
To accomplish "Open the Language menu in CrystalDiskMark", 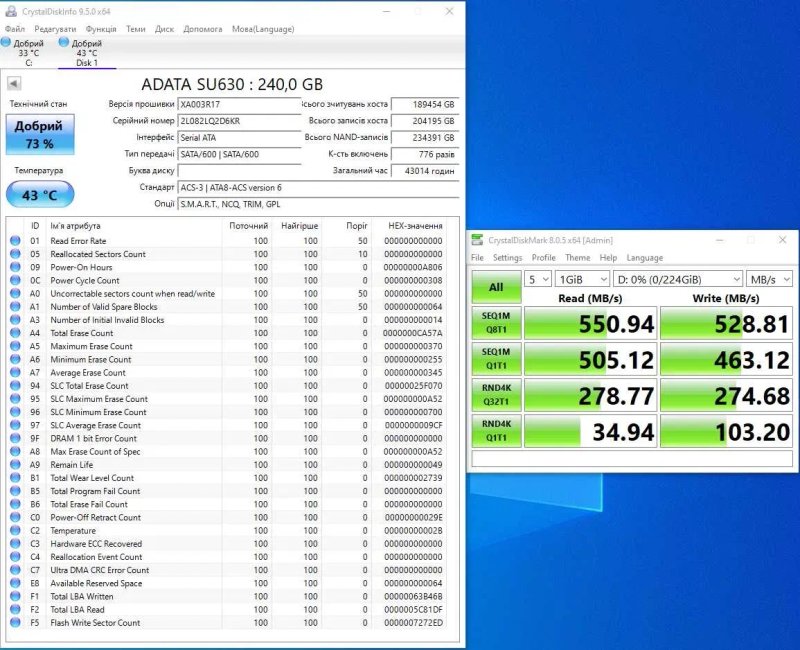I will [x=645, y=258].
